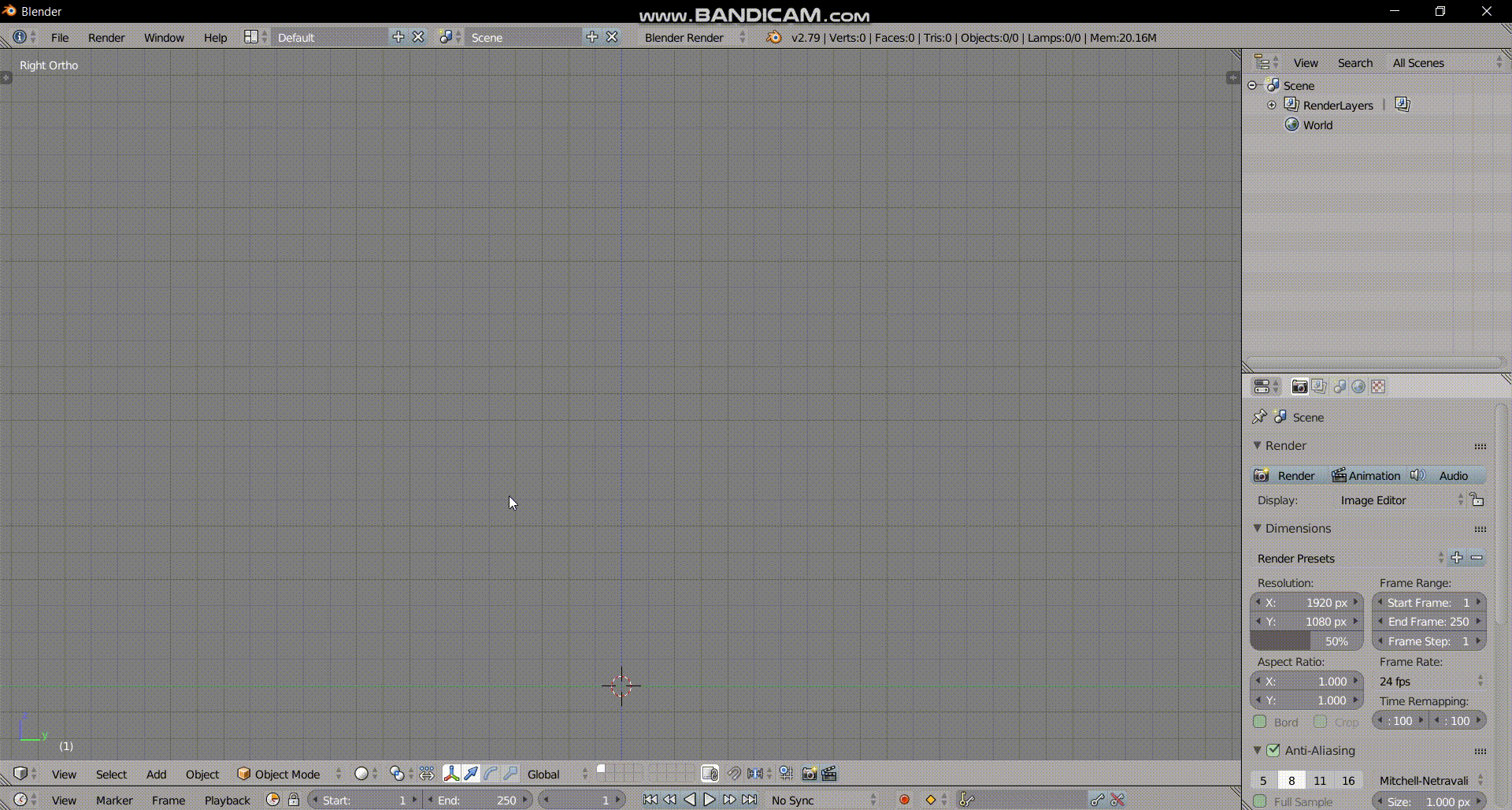The width and height of the screenshot is (1512, 810).
Task: Toggle use preview range clock icon
Action: point(272,800)
